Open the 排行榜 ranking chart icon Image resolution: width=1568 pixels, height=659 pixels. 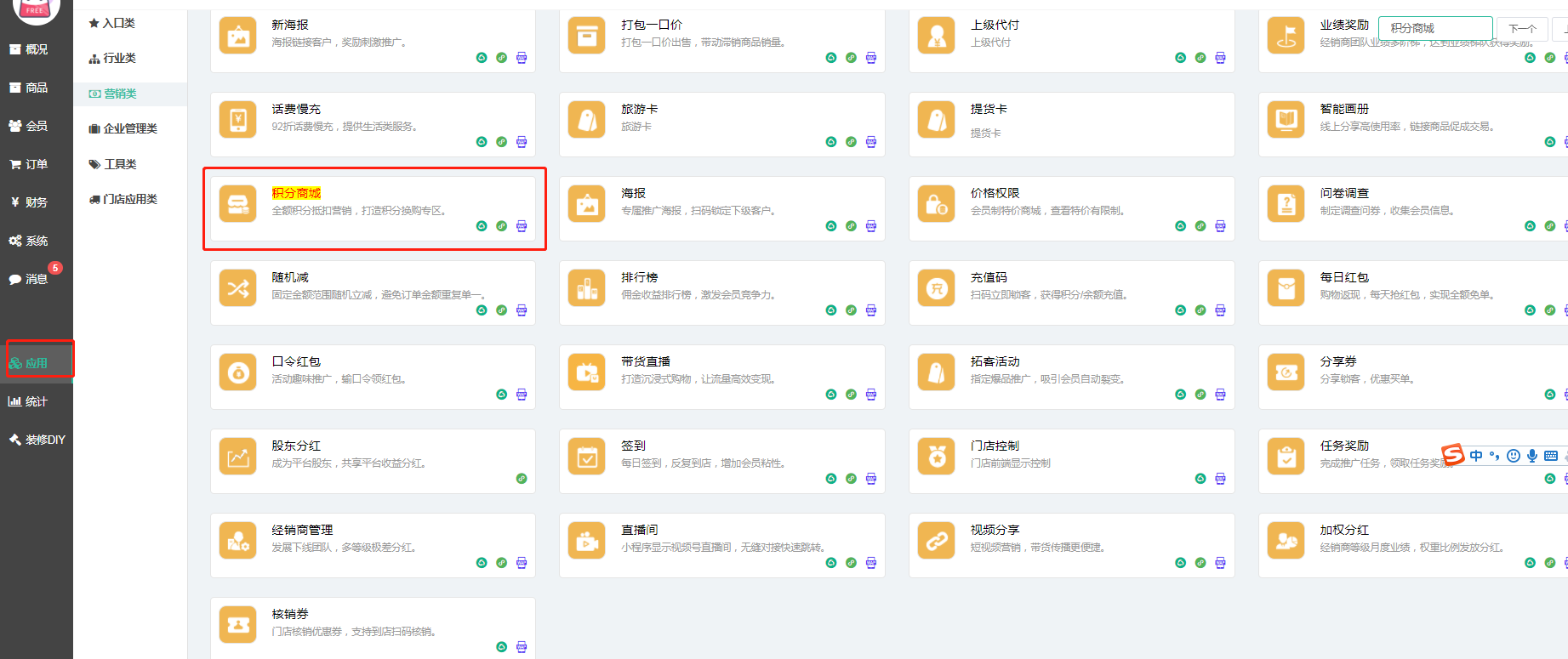point(586,288)
